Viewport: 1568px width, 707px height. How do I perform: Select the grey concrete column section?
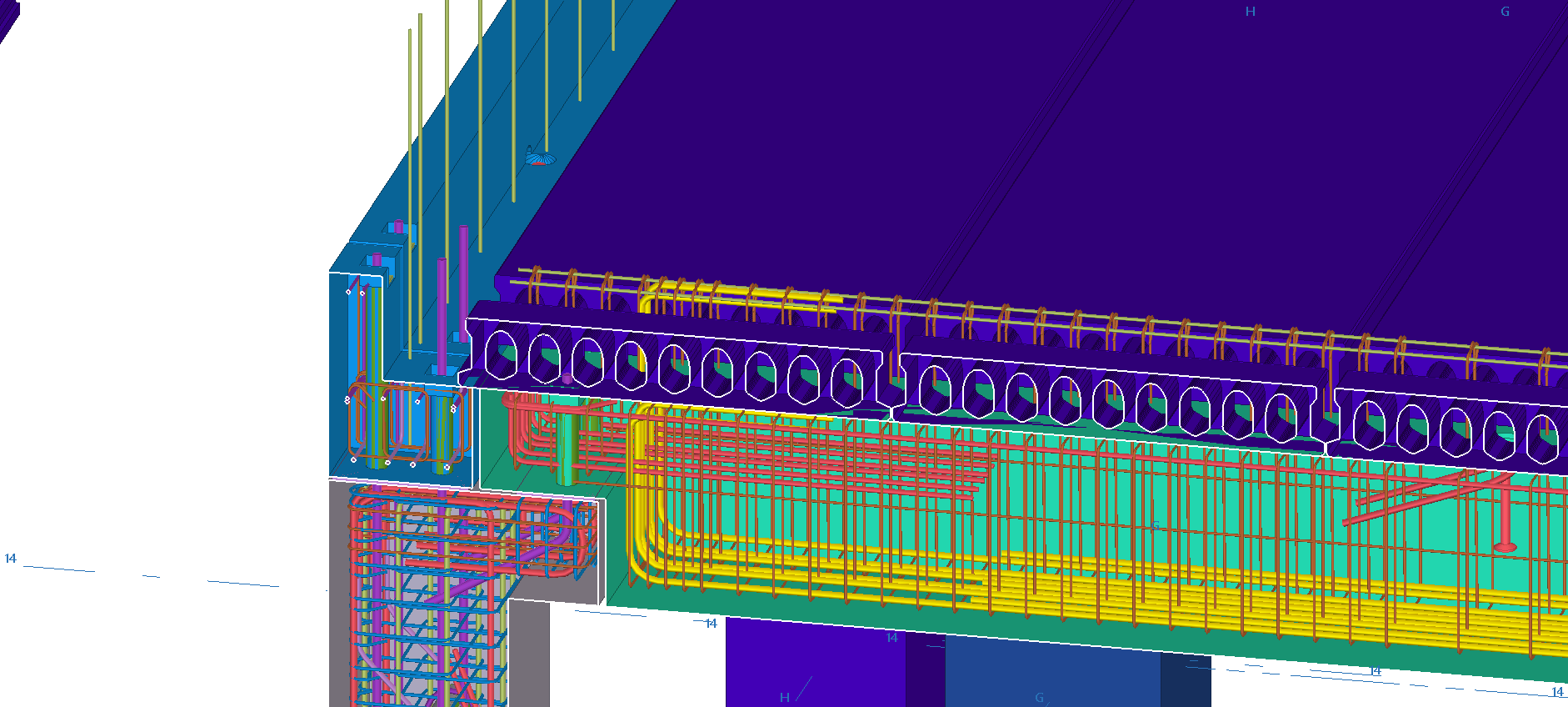pyautogui.click(x=529, y=650)
